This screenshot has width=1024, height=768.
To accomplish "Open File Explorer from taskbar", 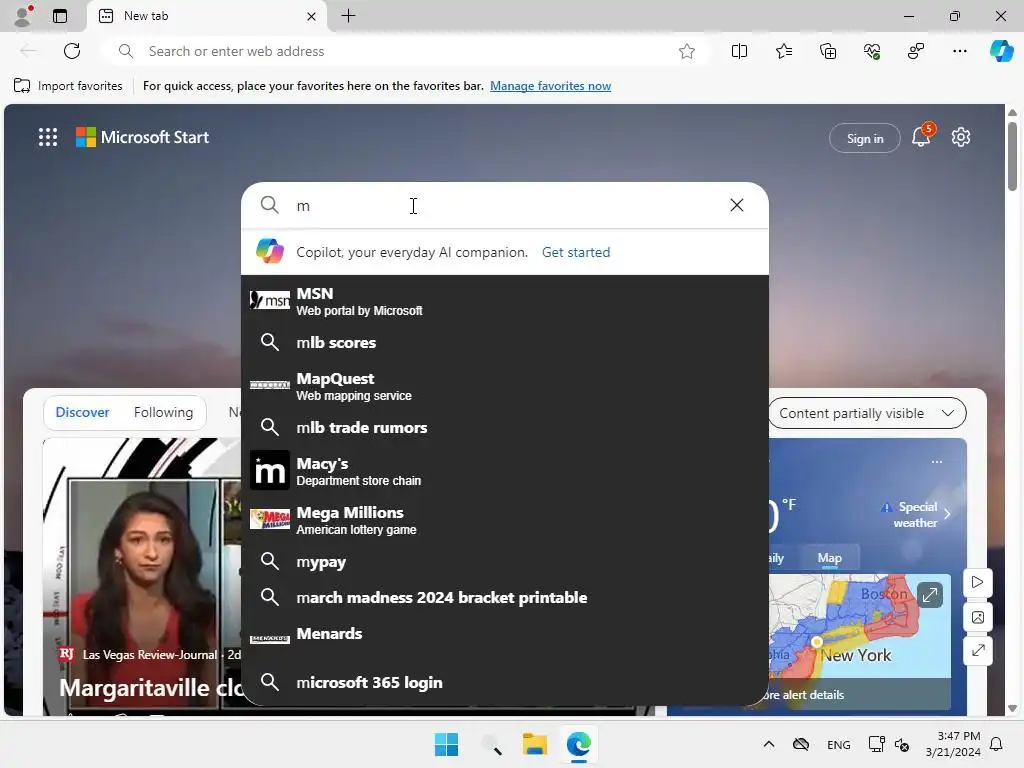I will [x=535, y=744].
